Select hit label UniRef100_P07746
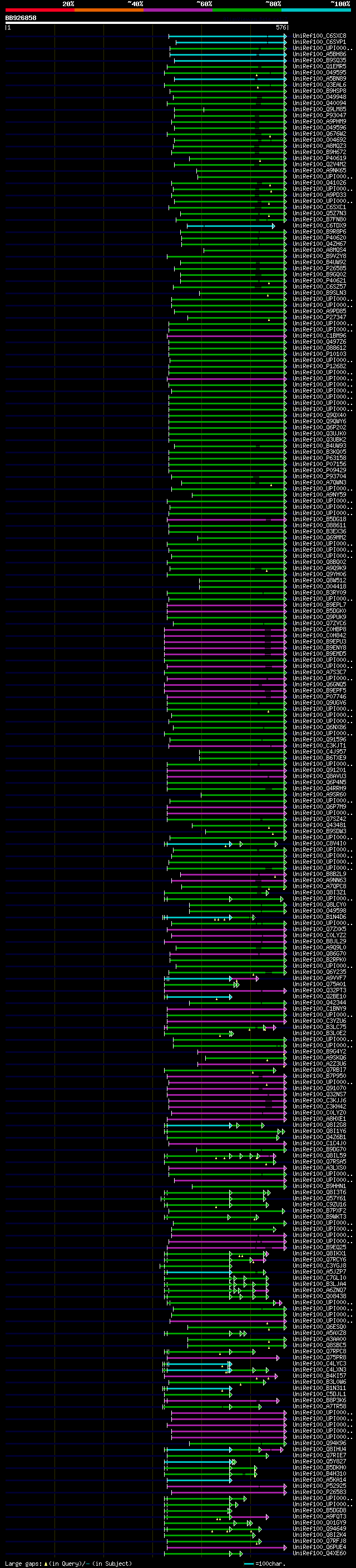Image resolution: width=356 pixels, height=1568 pixels. 319,697
